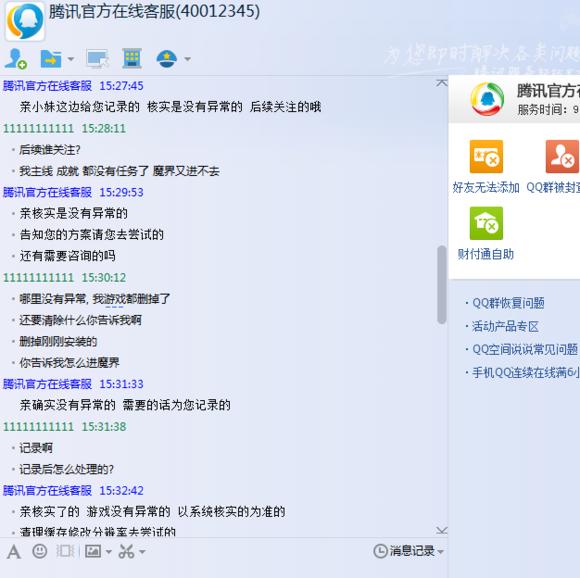Expand the send file dropdown arrow

coord(71,59)
